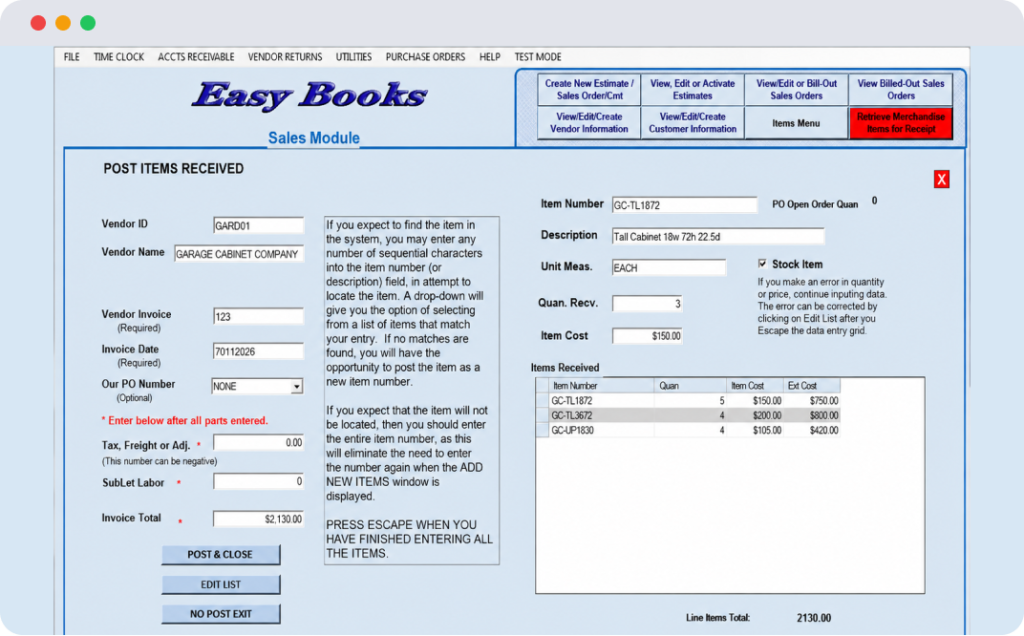Click the Vendor Name field

[238, 254]
